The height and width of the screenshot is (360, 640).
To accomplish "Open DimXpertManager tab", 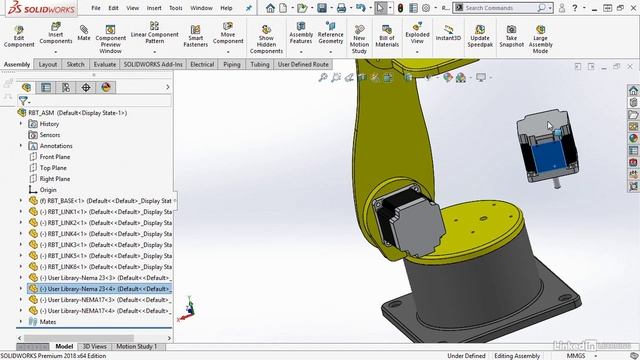I will [x=86, y=87].
